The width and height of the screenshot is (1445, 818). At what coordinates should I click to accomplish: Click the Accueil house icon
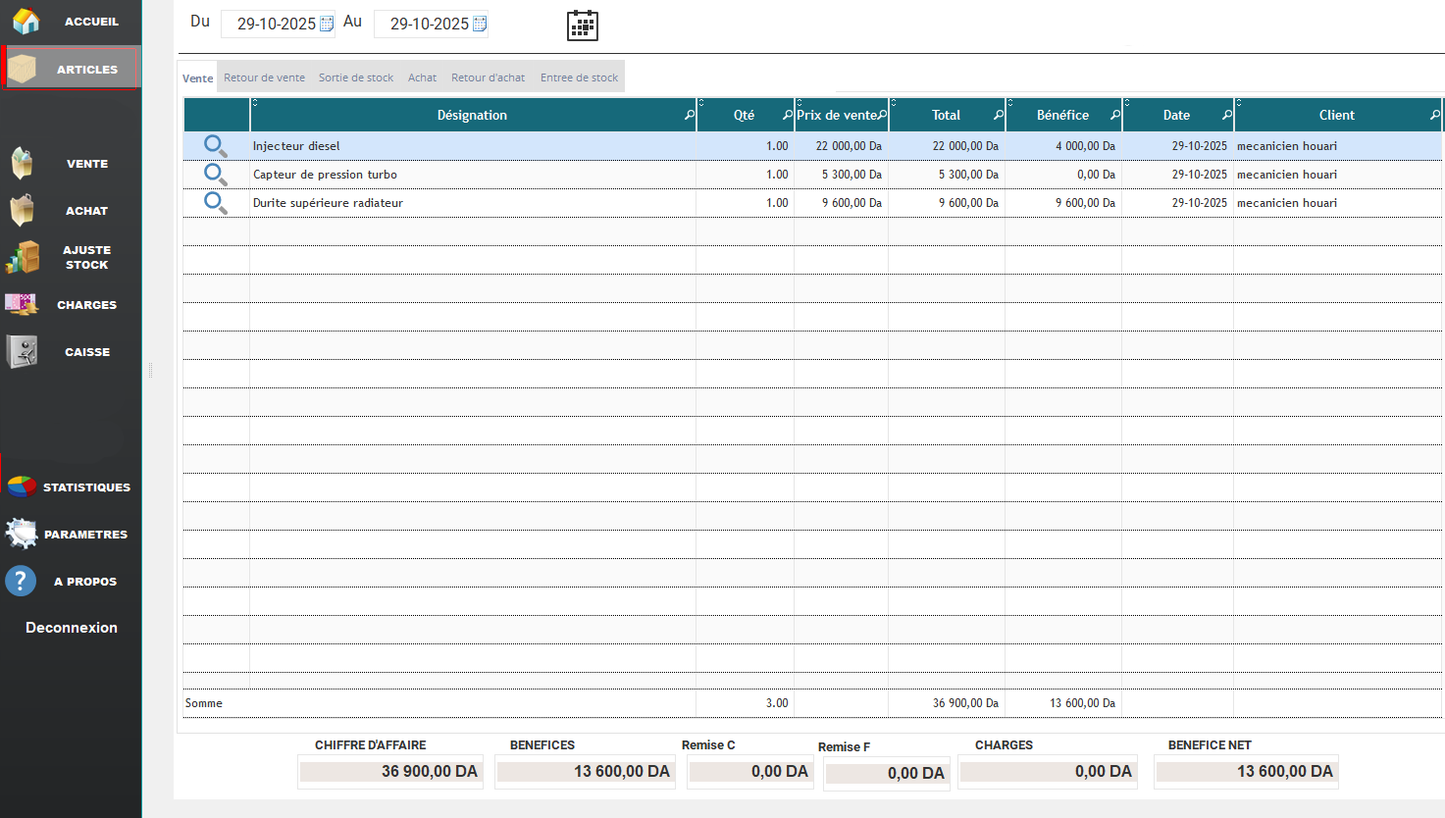tap(26, 21)
